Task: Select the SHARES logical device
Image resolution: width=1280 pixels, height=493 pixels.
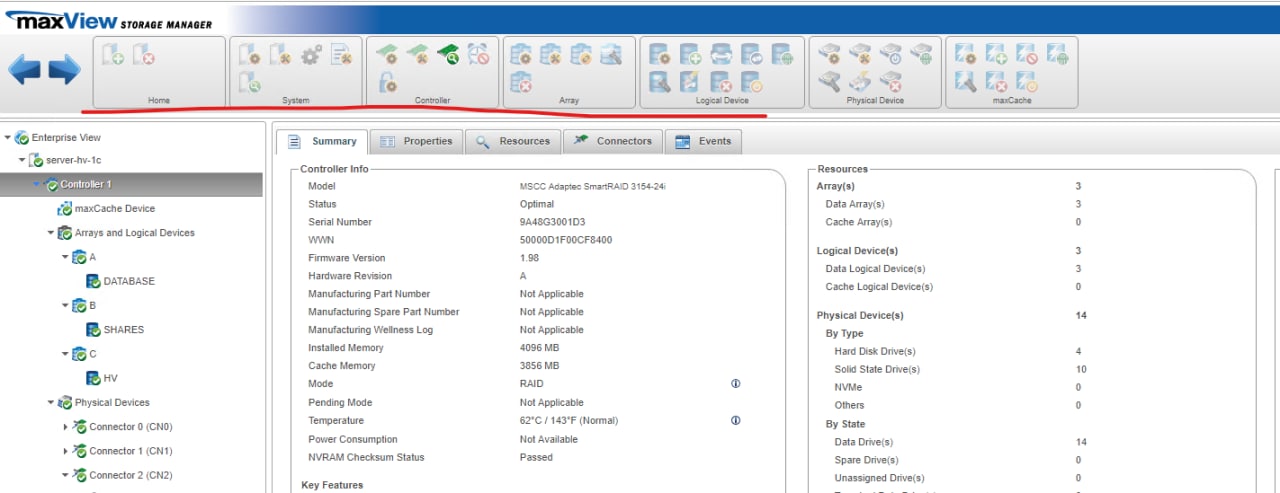Action: [124, 329]
